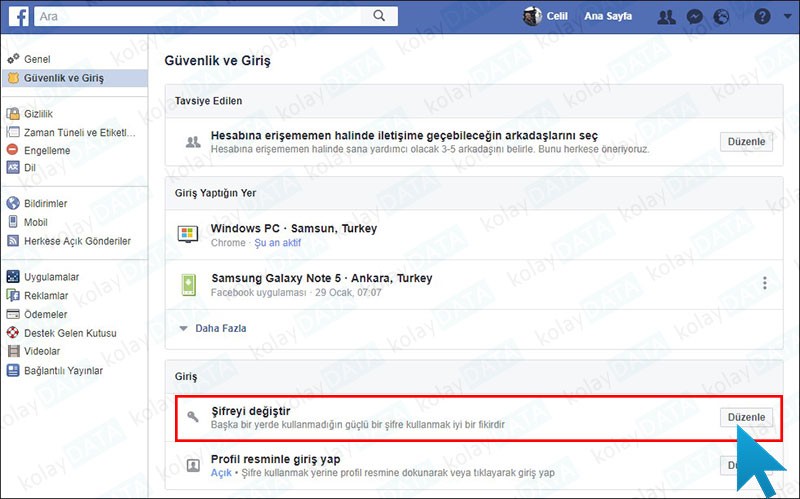Open the help question mark icon
This screenshot has height=499, width=800.
pos(762,17)
